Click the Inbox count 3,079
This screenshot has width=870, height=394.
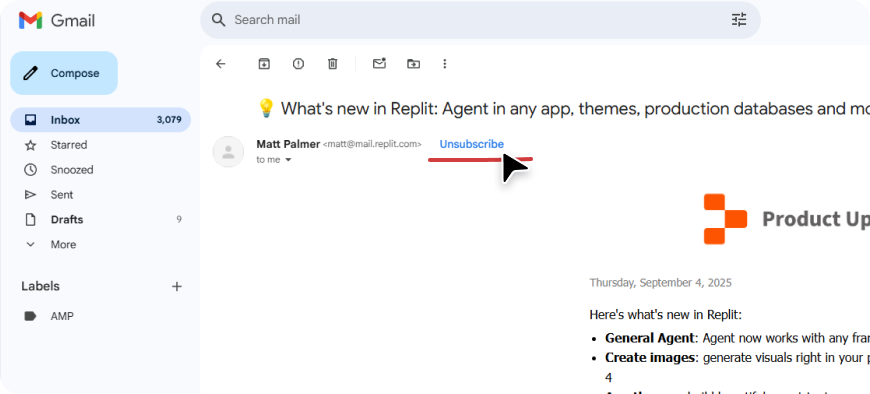169,120
